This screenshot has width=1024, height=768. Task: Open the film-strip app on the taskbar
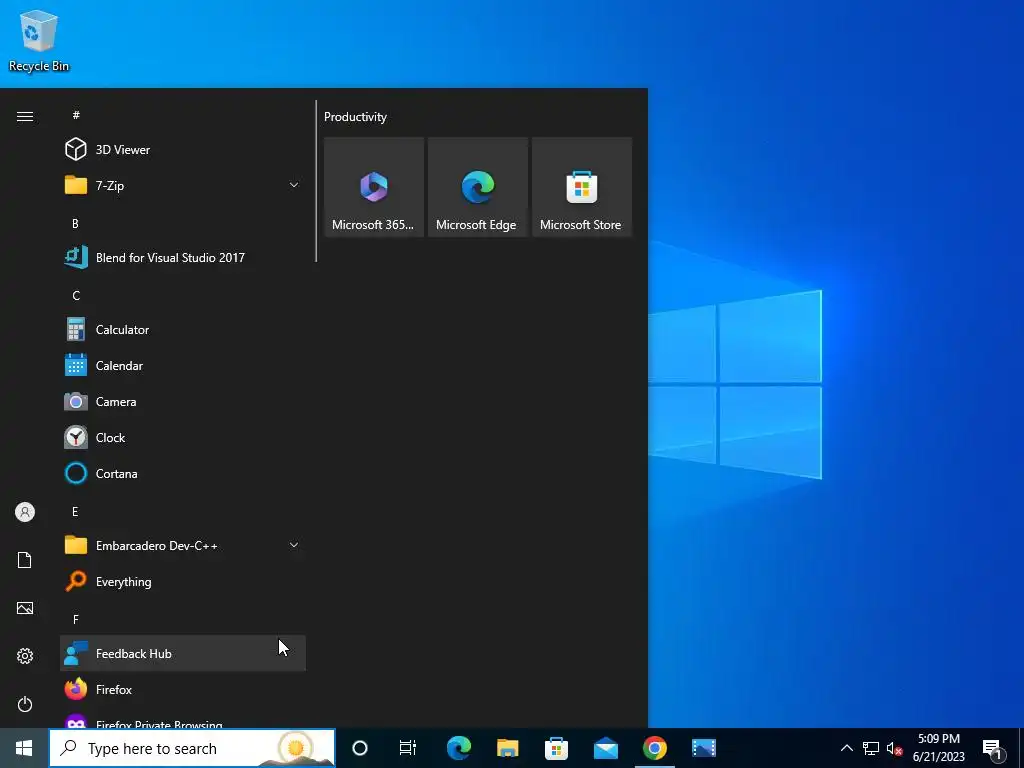point(703,748)
